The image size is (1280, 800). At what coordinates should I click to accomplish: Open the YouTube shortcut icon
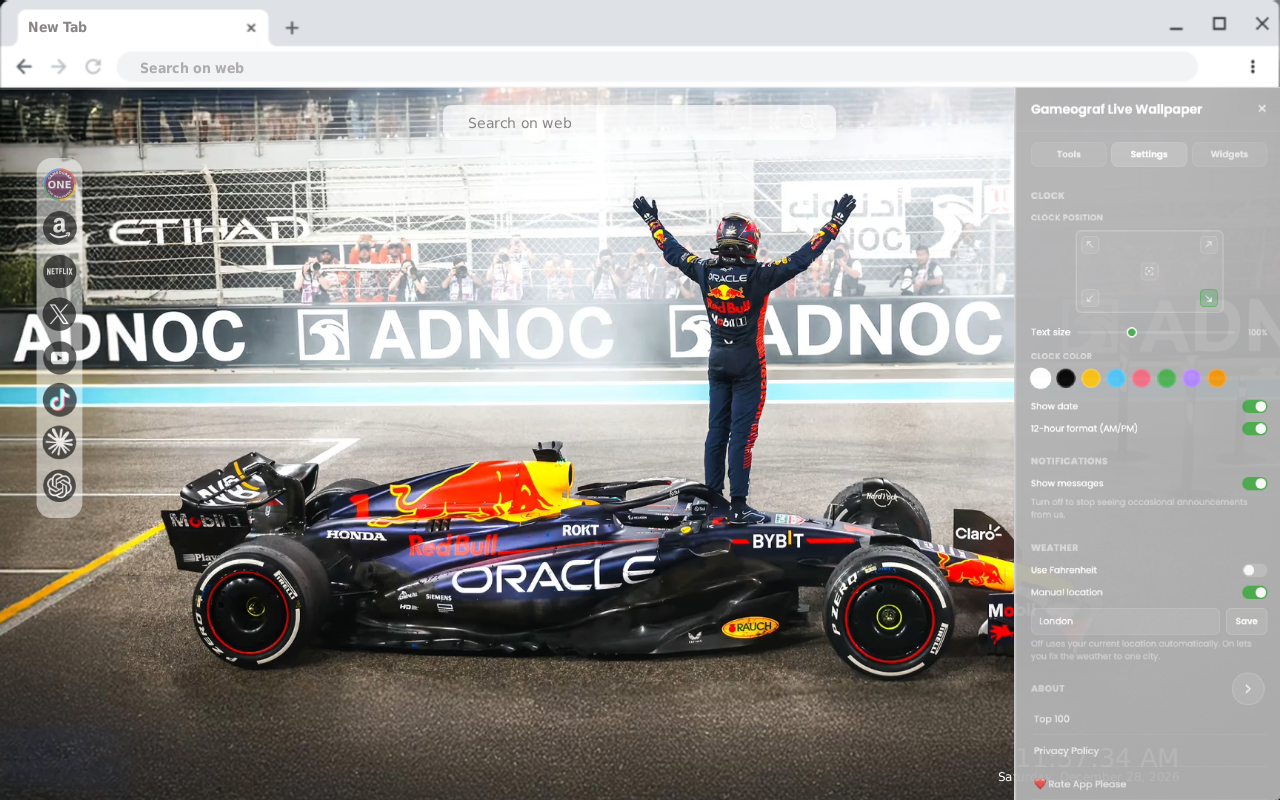(x=60, y=357)
